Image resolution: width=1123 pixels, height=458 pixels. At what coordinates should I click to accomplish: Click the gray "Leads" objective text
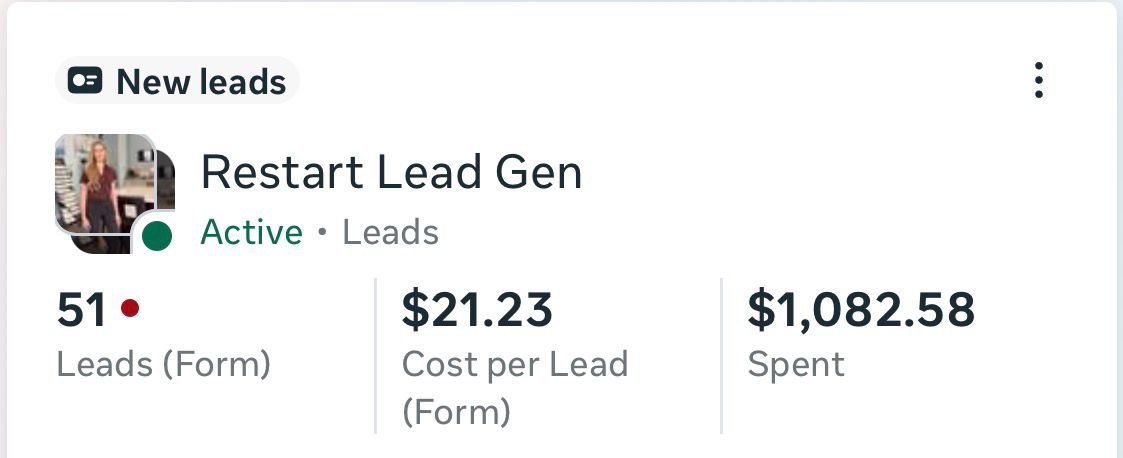390,233
